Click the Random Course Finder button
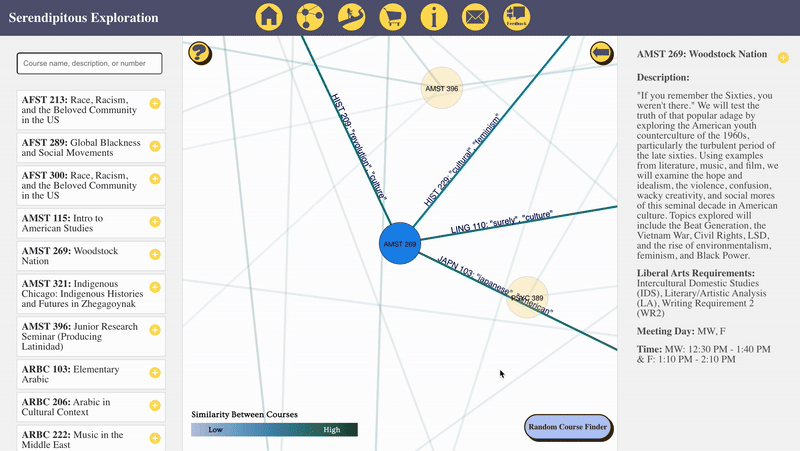800x451 pixels. click(x=568, y=427)
